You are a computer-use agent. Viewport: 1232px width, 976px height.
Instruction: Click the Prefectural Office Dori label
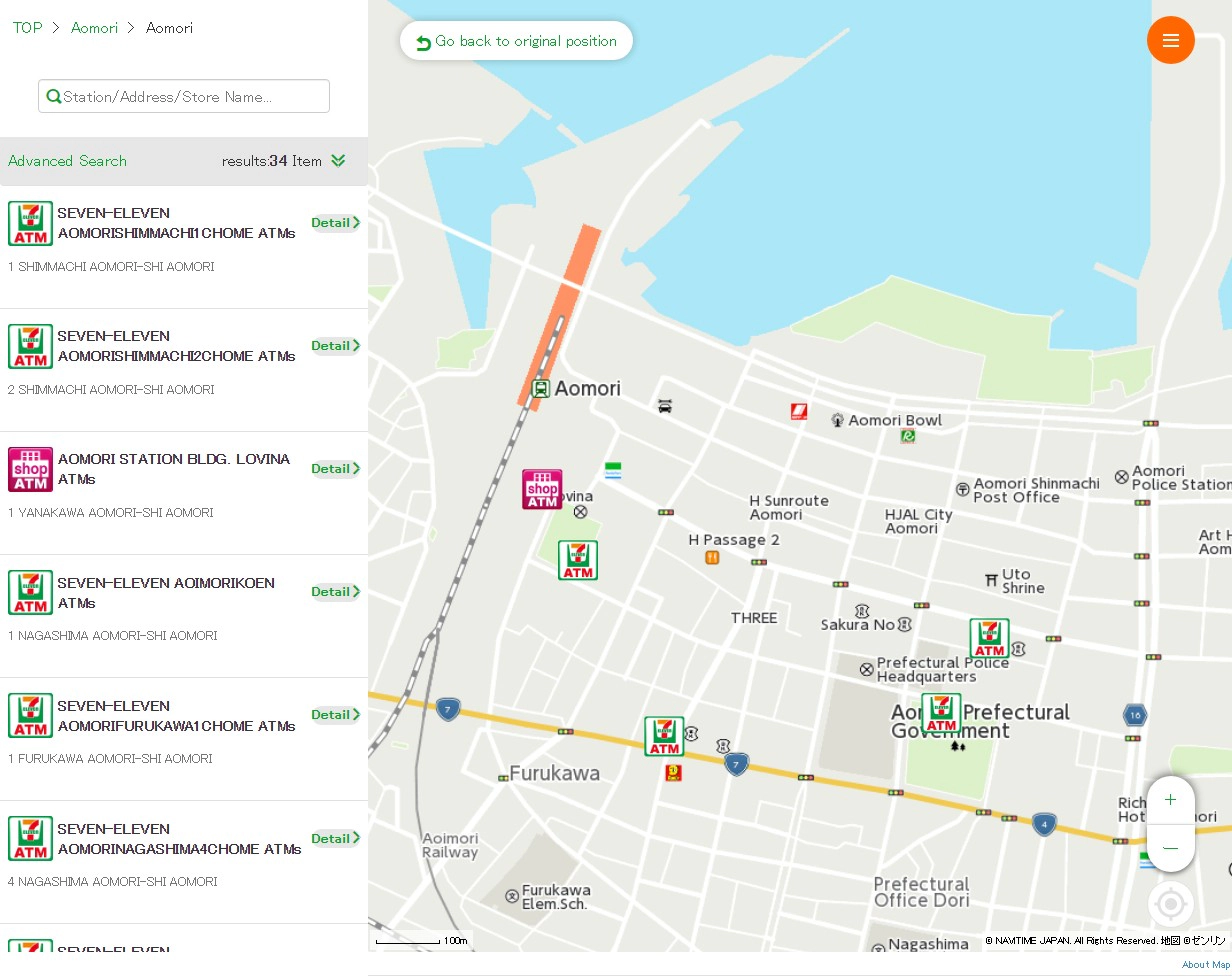pyautogui.click(x=922, y=892)
